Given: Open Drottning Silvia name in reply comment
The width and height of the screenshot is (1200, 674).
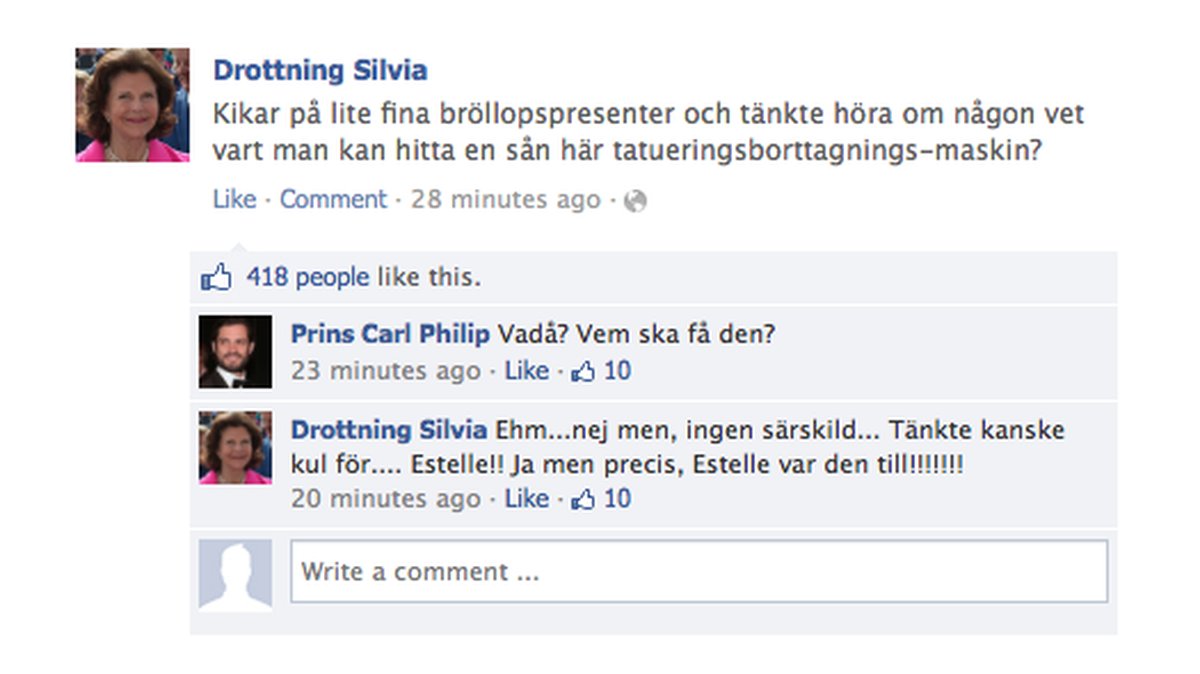Looking at the screenshot, I should coord(389,431).
